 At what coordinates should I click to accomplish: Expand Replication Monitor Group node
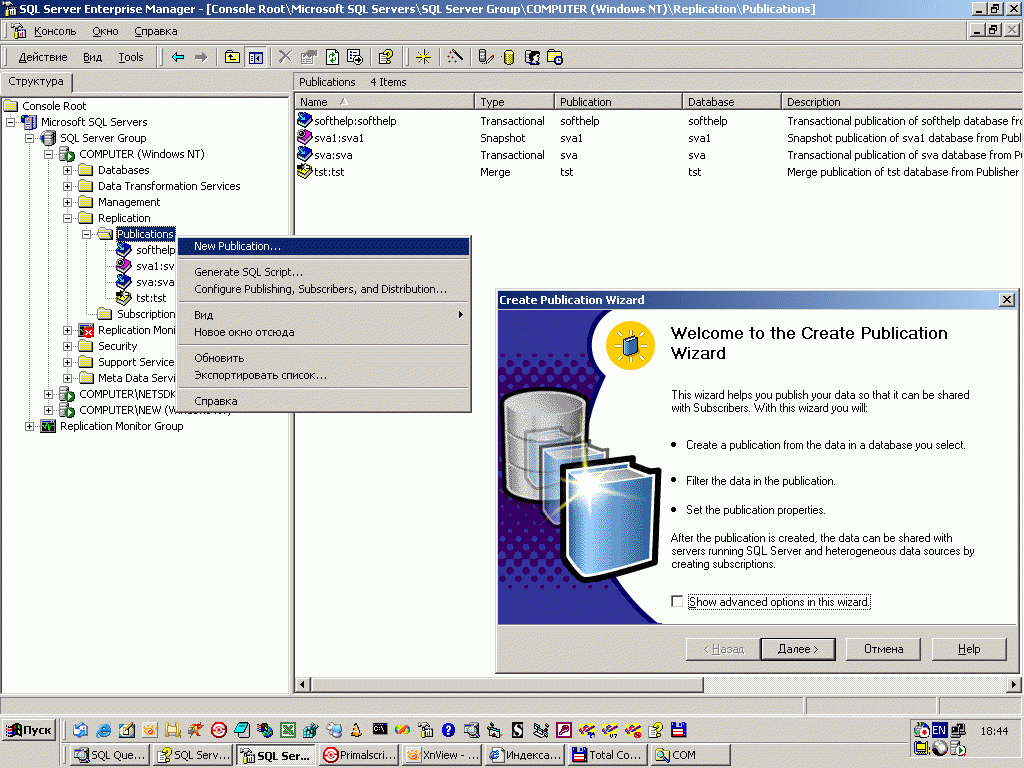pyautogui.click(x=29, y=426)
